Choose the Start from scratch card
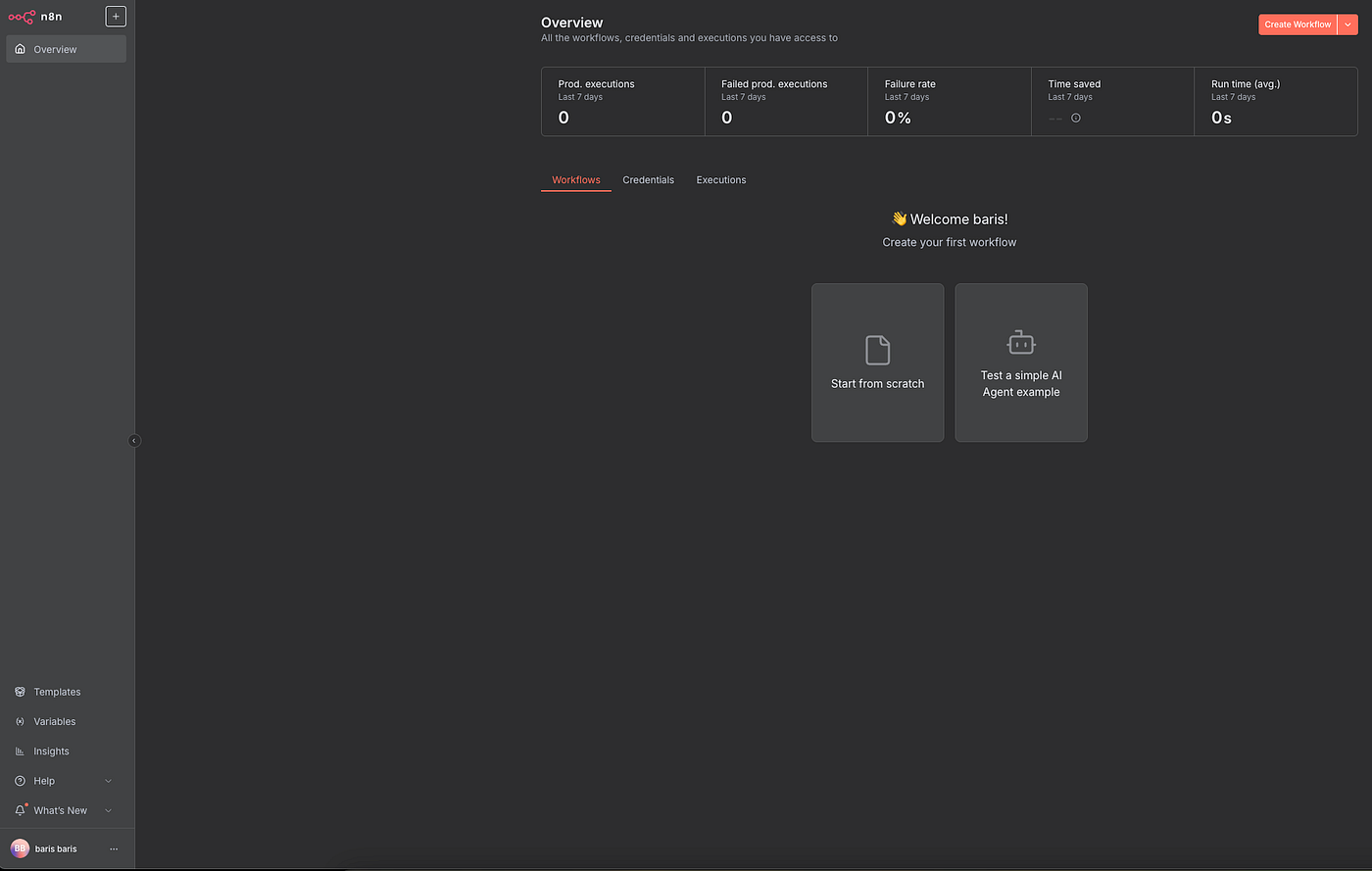 click(x=877, y=363)
